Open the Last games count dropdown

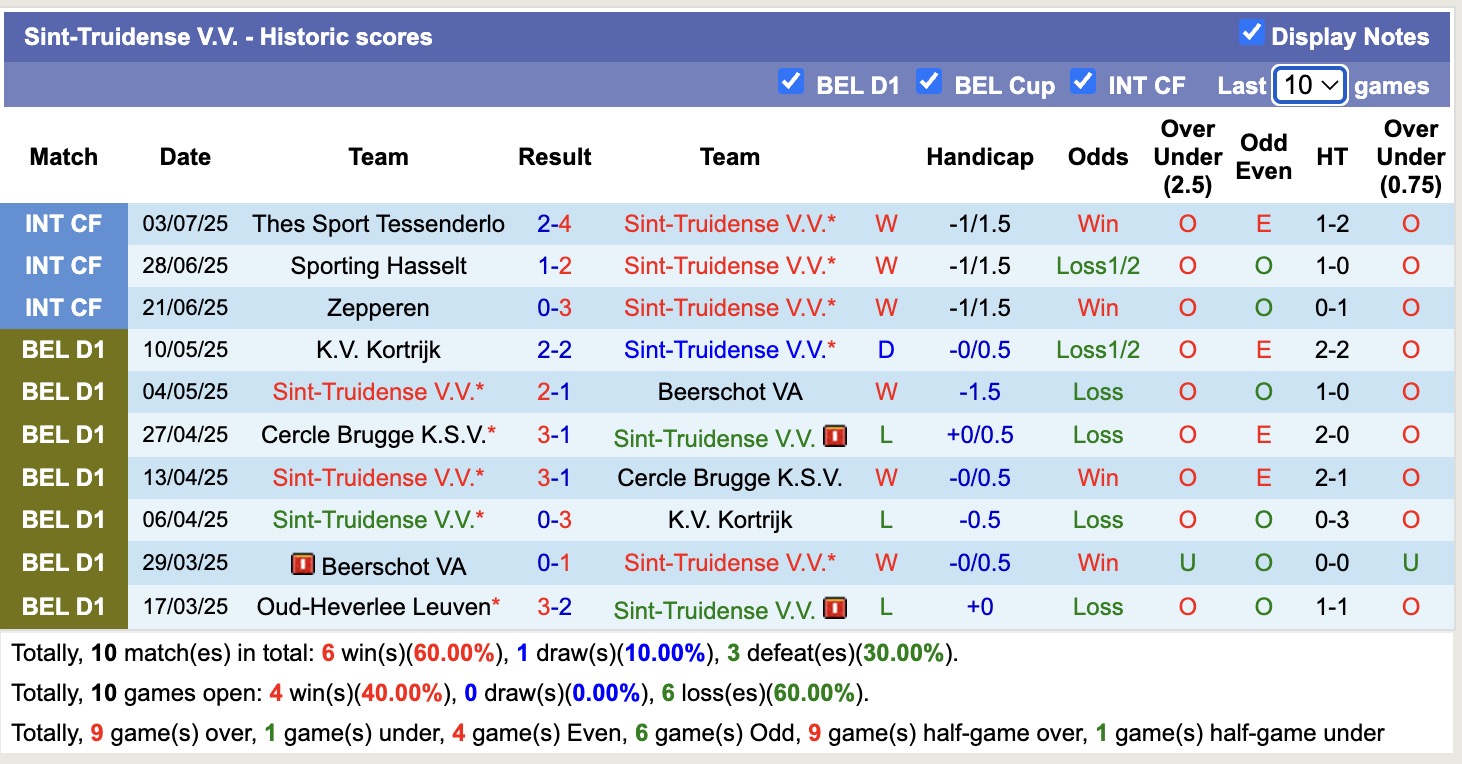point(1310,85)
